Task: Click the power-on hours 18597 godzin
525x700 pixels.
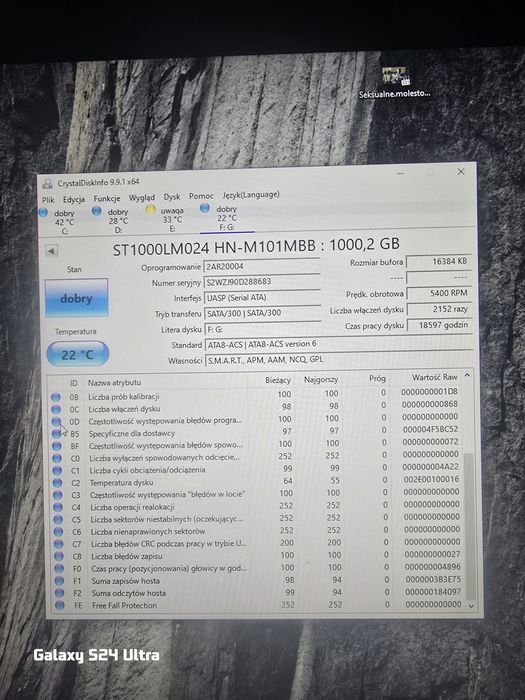Action: point(440,325)
